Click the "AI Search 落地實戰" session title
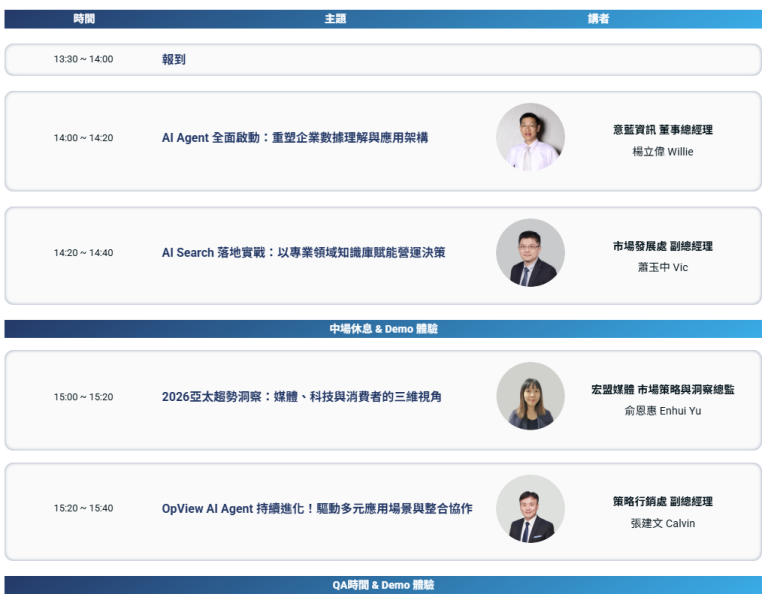768x600 pixels. click(303, 253)
